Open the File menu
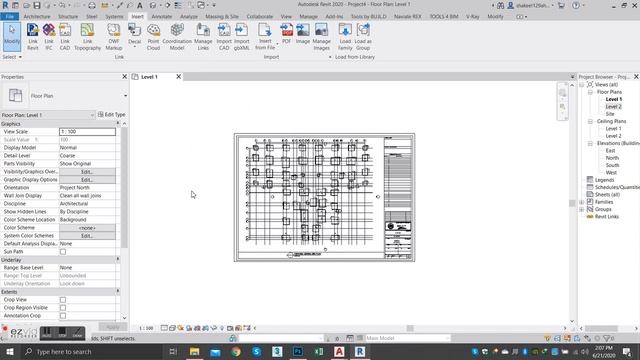The image size is (640, 360). [x=9, y=17]
